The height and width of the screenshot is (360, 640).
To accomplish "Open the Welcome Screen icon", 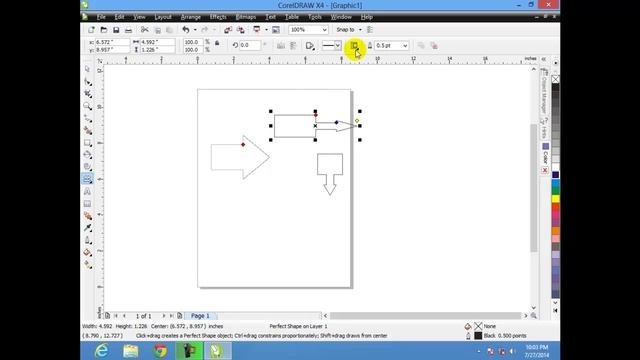I will pyautogui.click(x=276, y=30).
